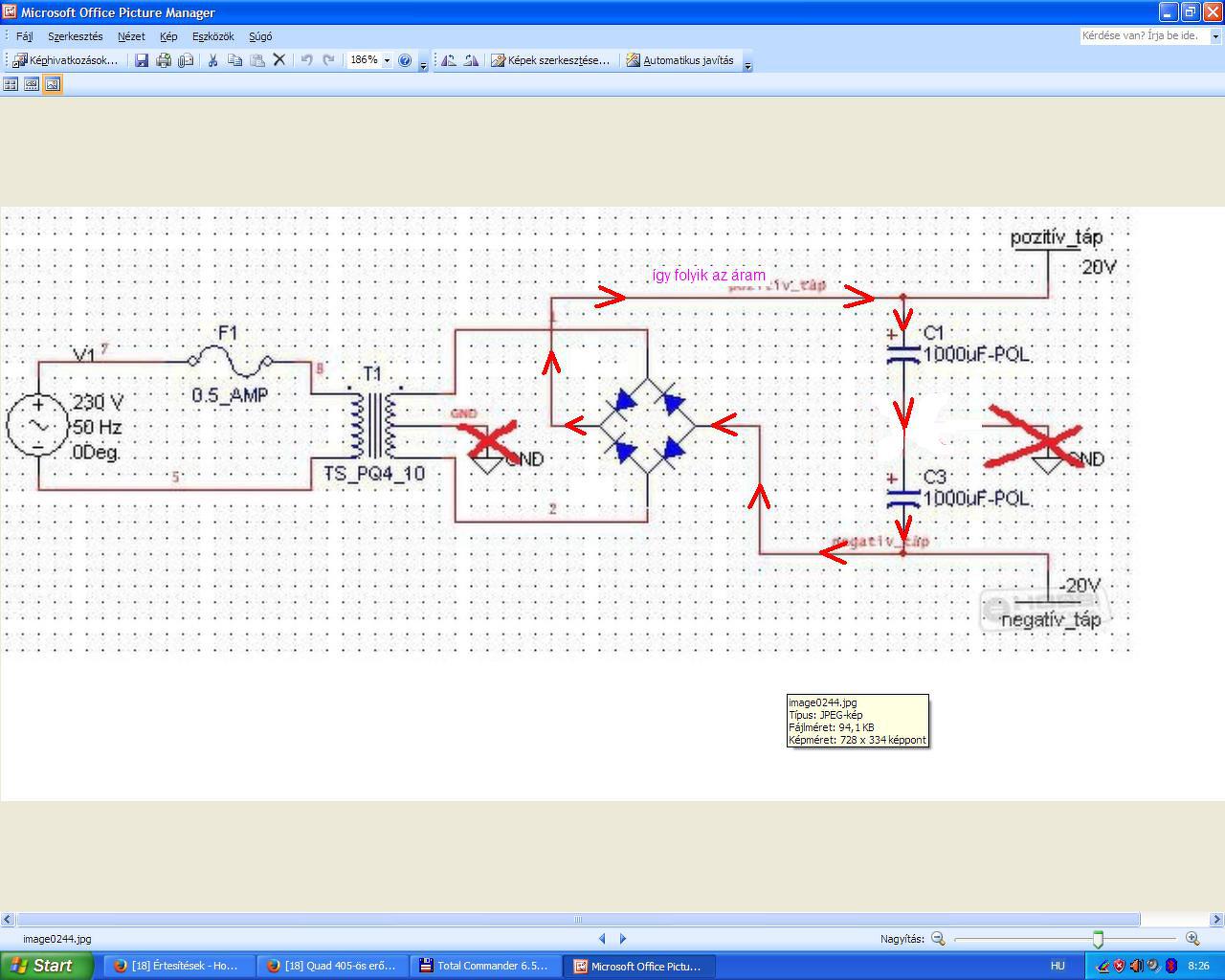Print the current picture
Screen dimensions: 1225x980
coord(164,60)
